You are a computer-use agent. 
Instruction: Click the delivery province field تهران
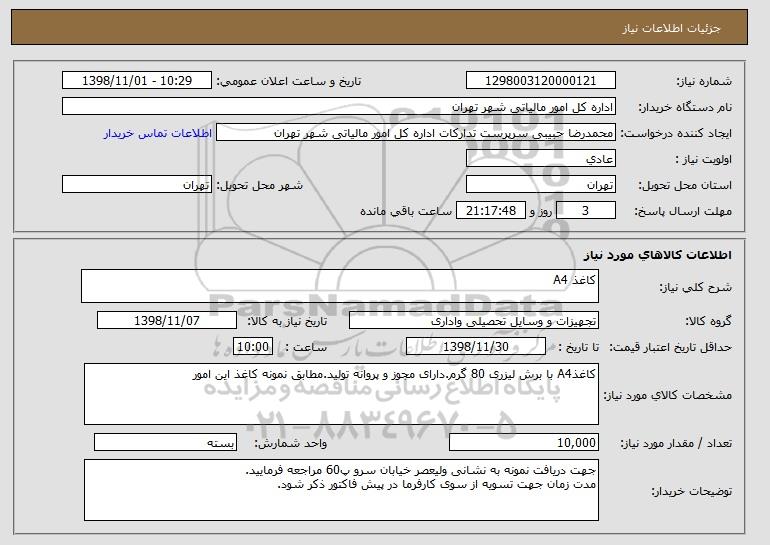(x=541, y=185)
